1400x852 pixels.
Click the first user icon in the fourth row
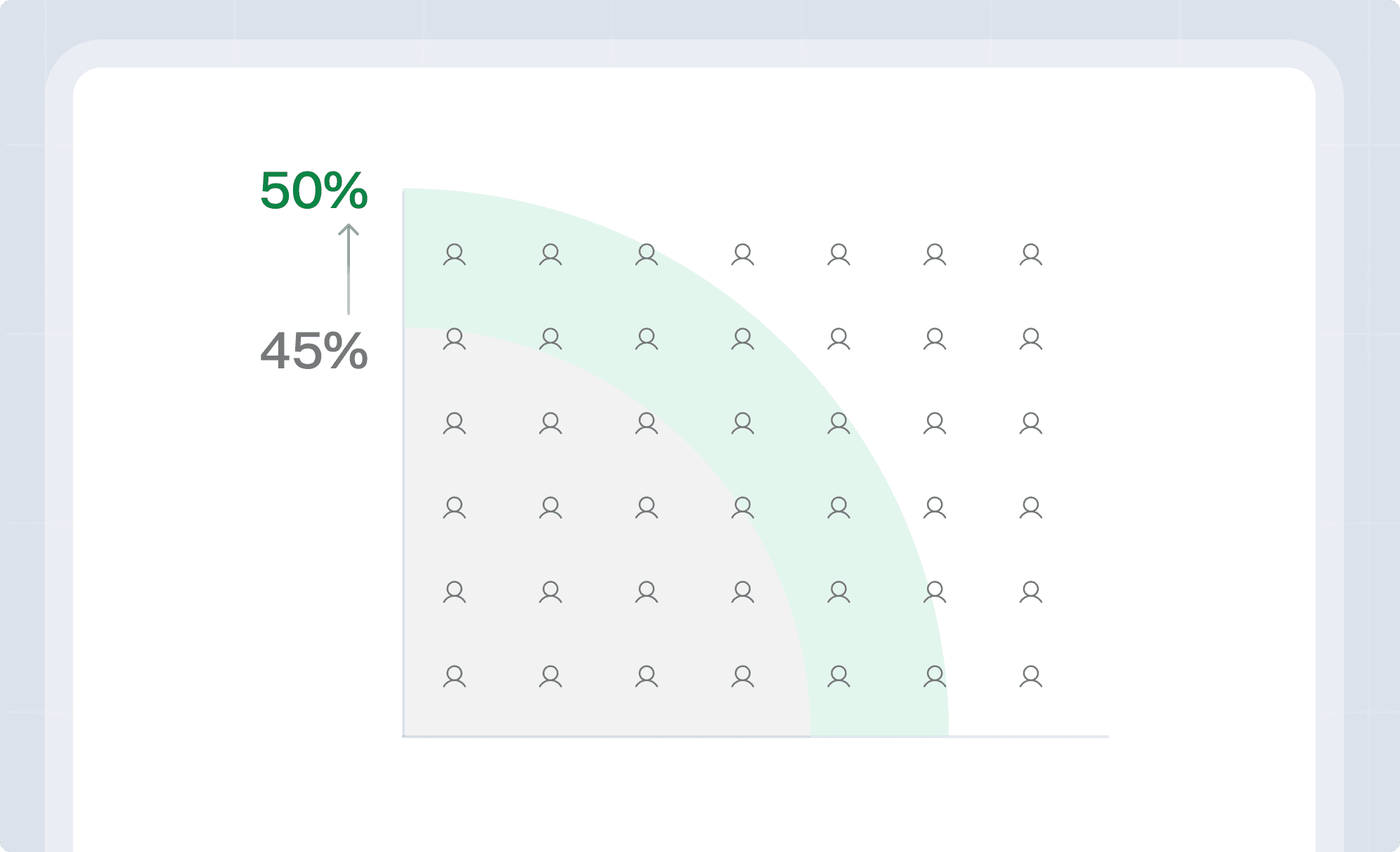455,508
